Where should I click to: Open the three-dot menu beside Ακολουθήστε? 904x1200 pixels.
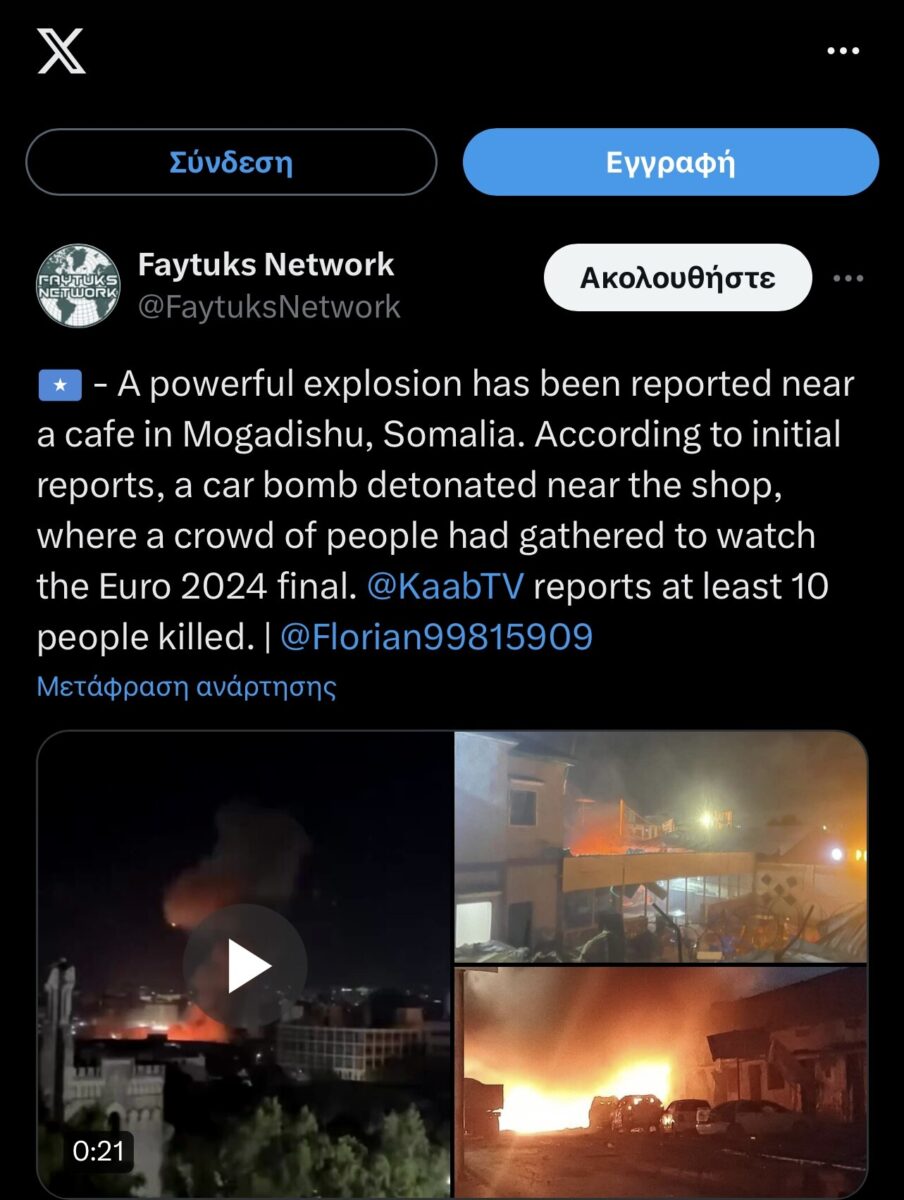[x=848, y=278]
